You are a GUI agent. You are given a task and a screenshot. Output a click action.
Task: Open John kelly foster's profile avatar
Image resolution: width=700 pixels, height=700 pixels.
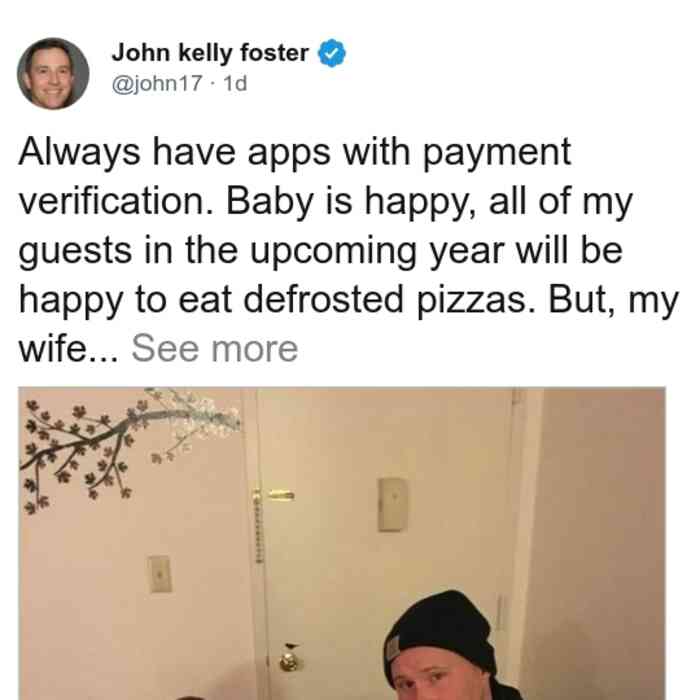(53, 74)
